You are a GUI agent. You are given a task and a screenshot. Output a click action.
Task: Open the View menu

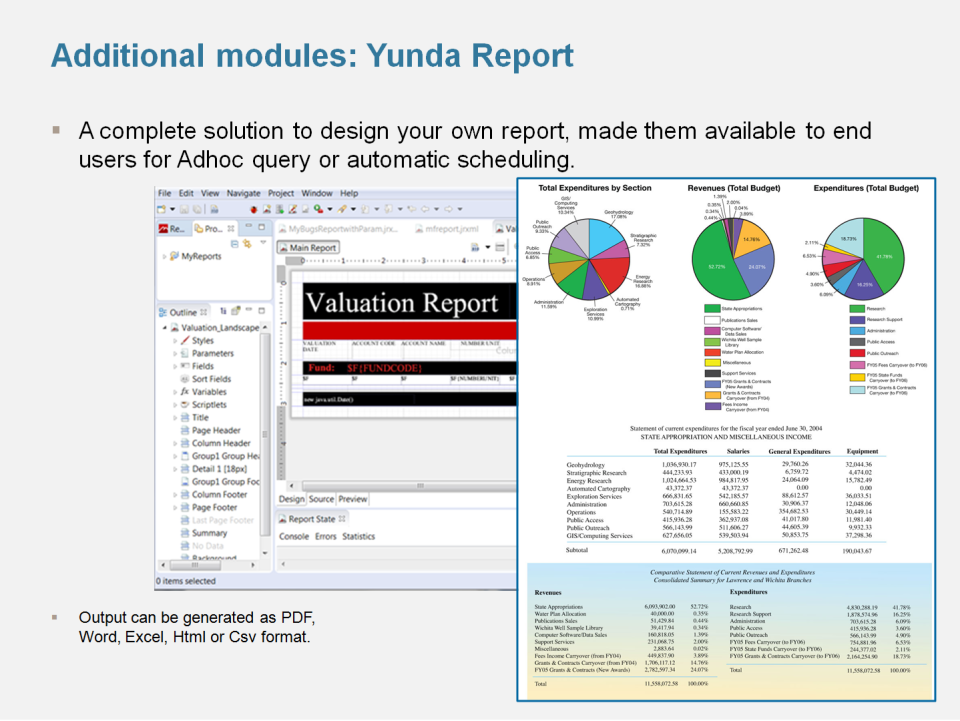(210, 193)
